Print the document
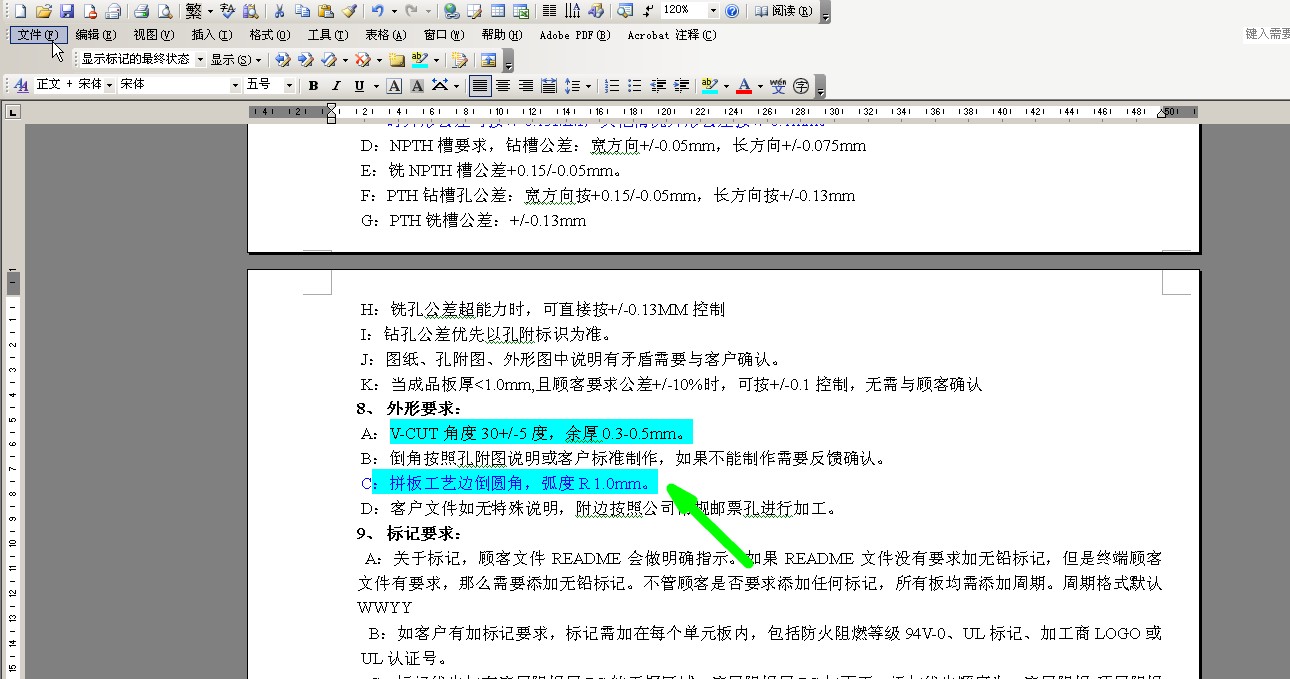Viewport: 1290px width, 679px height. pos(141,11)
